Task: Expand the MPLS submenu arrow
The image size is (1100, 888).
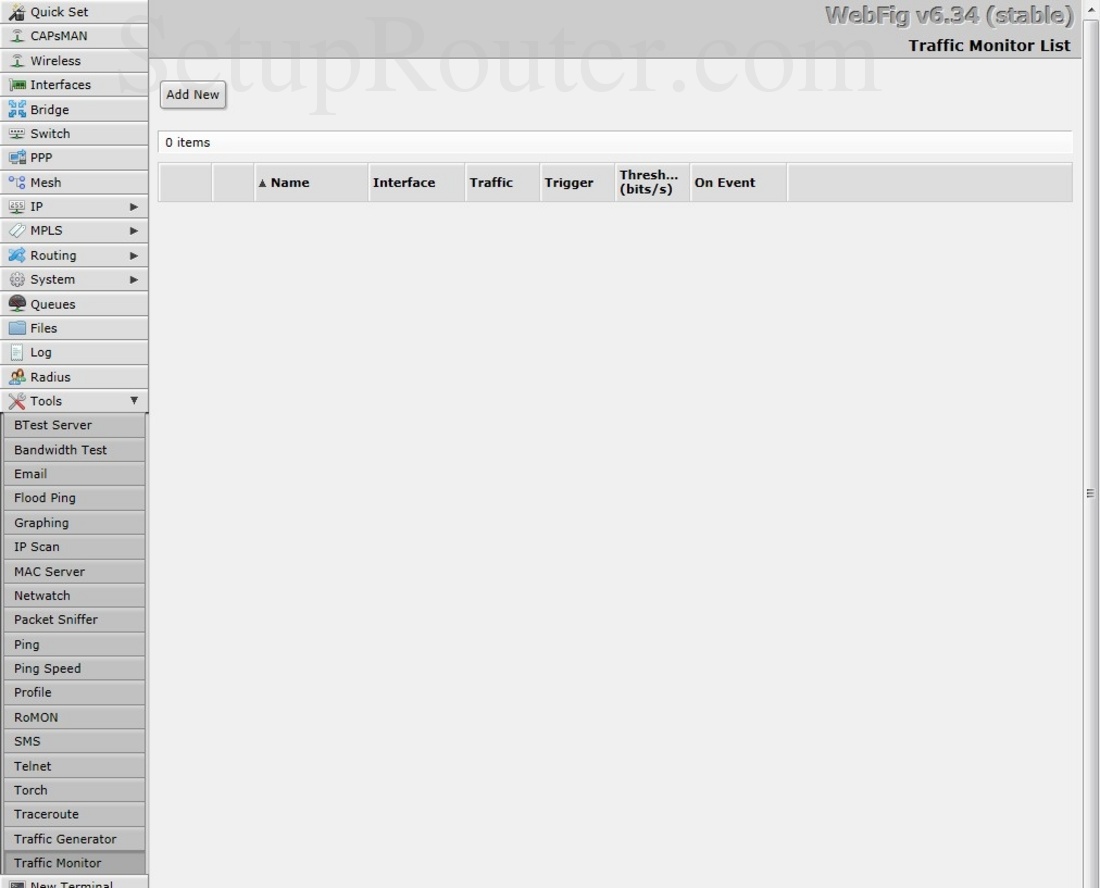Action: (x=133, y=231)
